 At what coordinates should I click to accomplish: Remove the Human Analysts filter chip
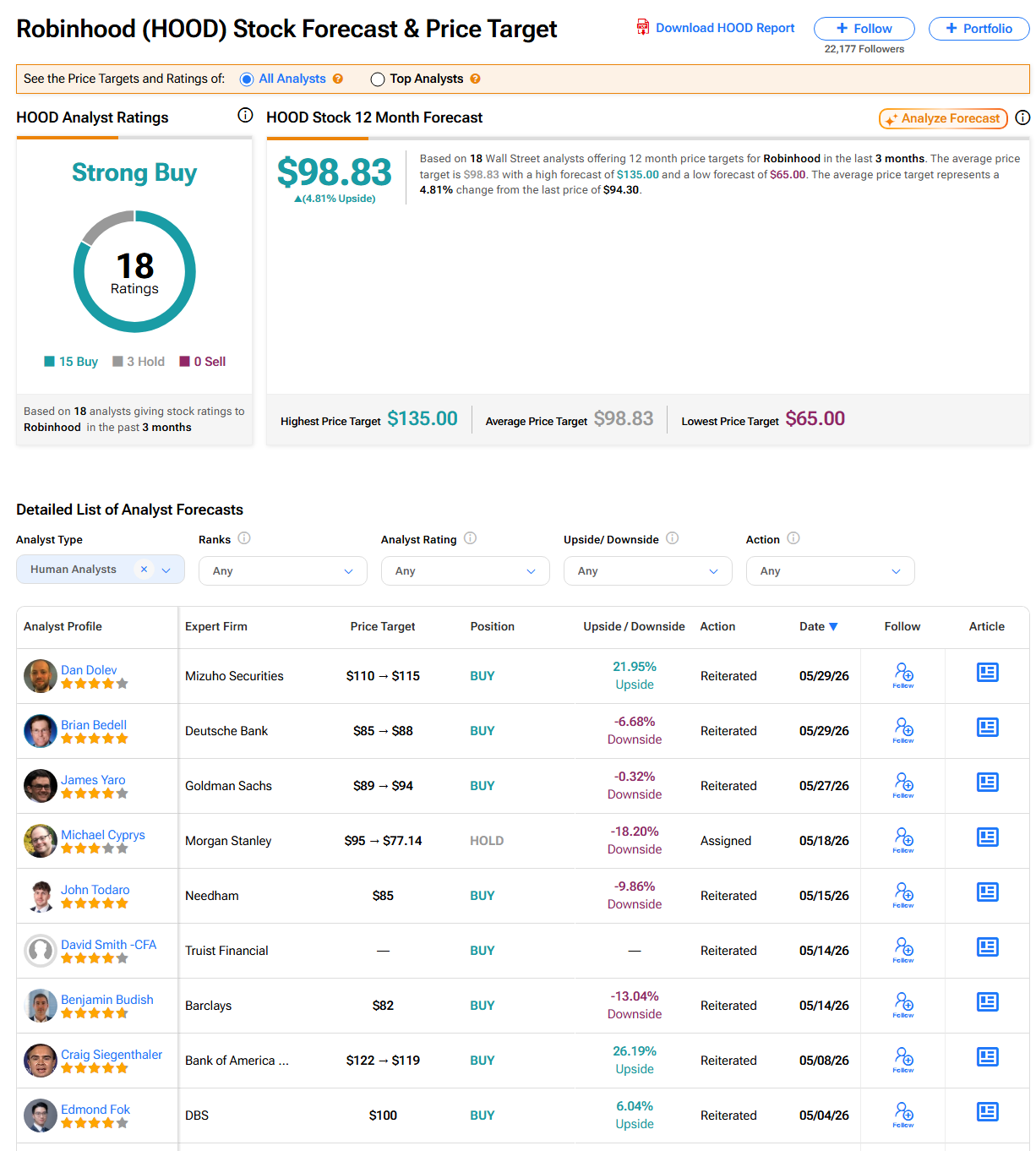click(144, 570)
